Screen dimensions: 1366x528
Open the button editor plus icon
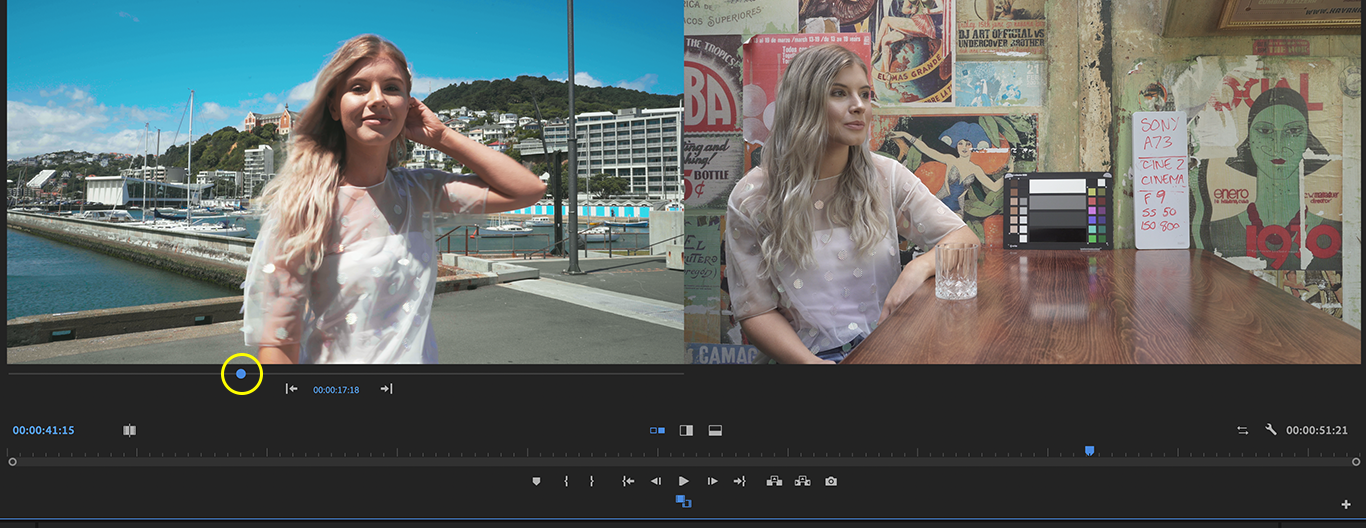[x=1345, y=504]
